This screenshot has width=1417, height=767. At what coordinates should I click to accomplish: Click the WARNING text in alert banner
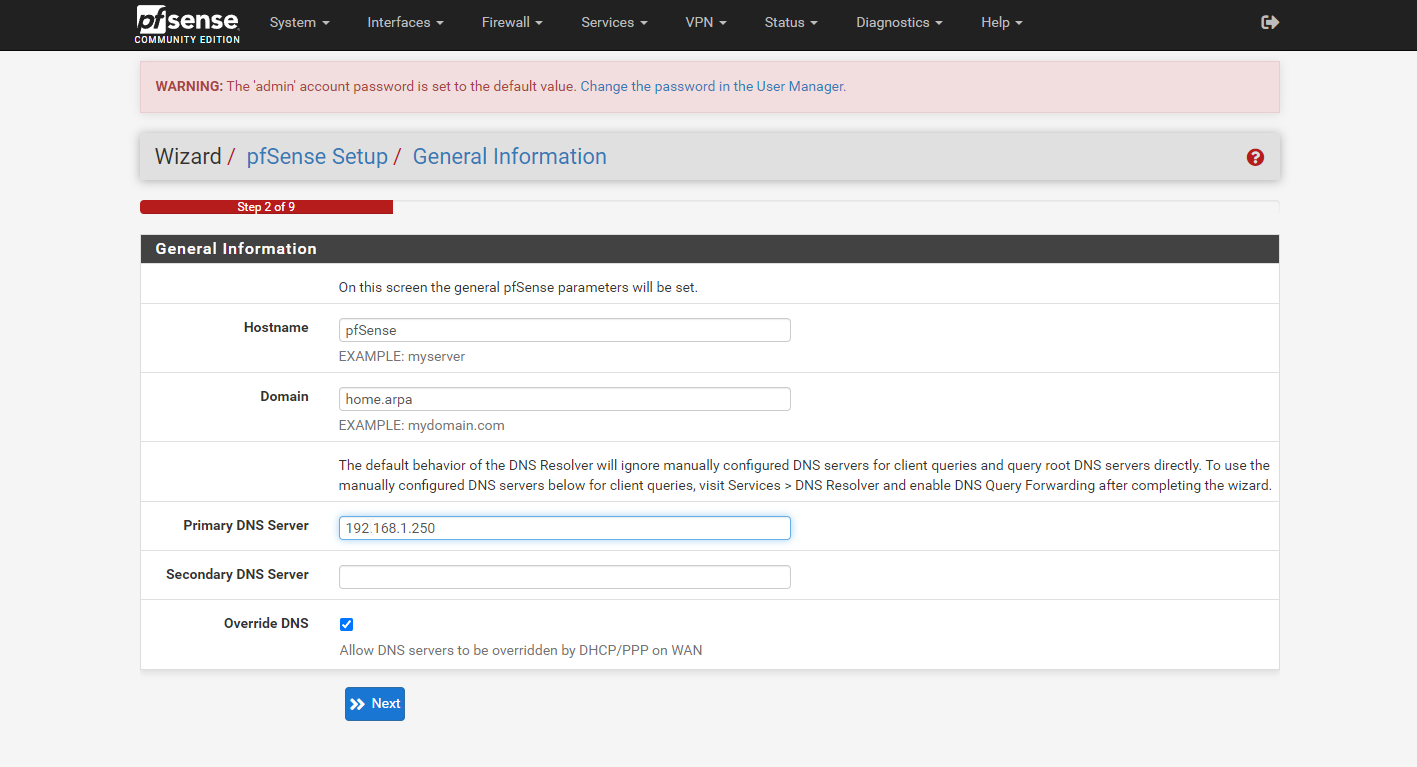click(x=189, y=87)
